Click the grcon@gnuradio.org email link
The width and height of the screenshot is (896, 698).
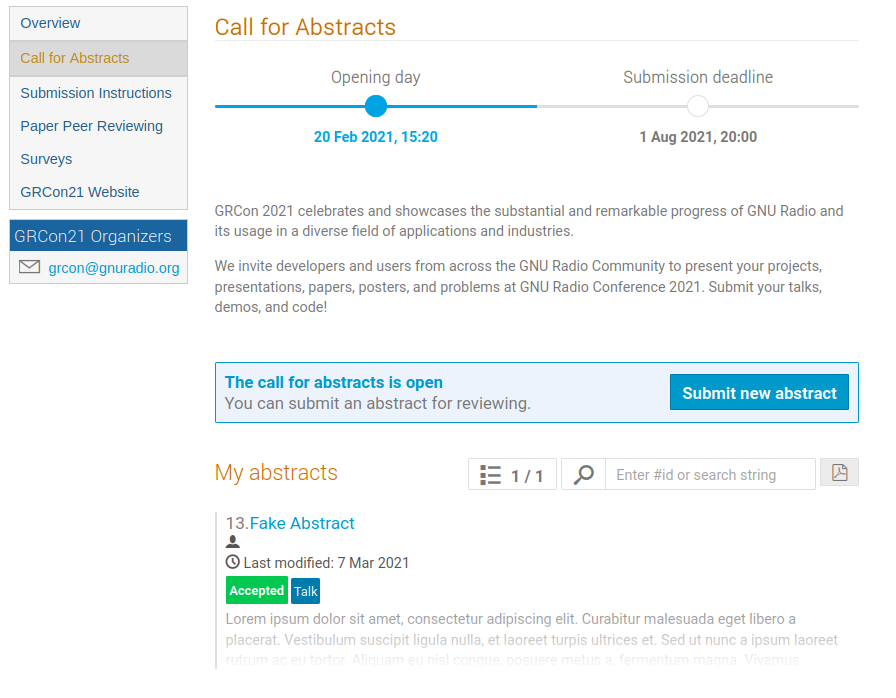114,268
